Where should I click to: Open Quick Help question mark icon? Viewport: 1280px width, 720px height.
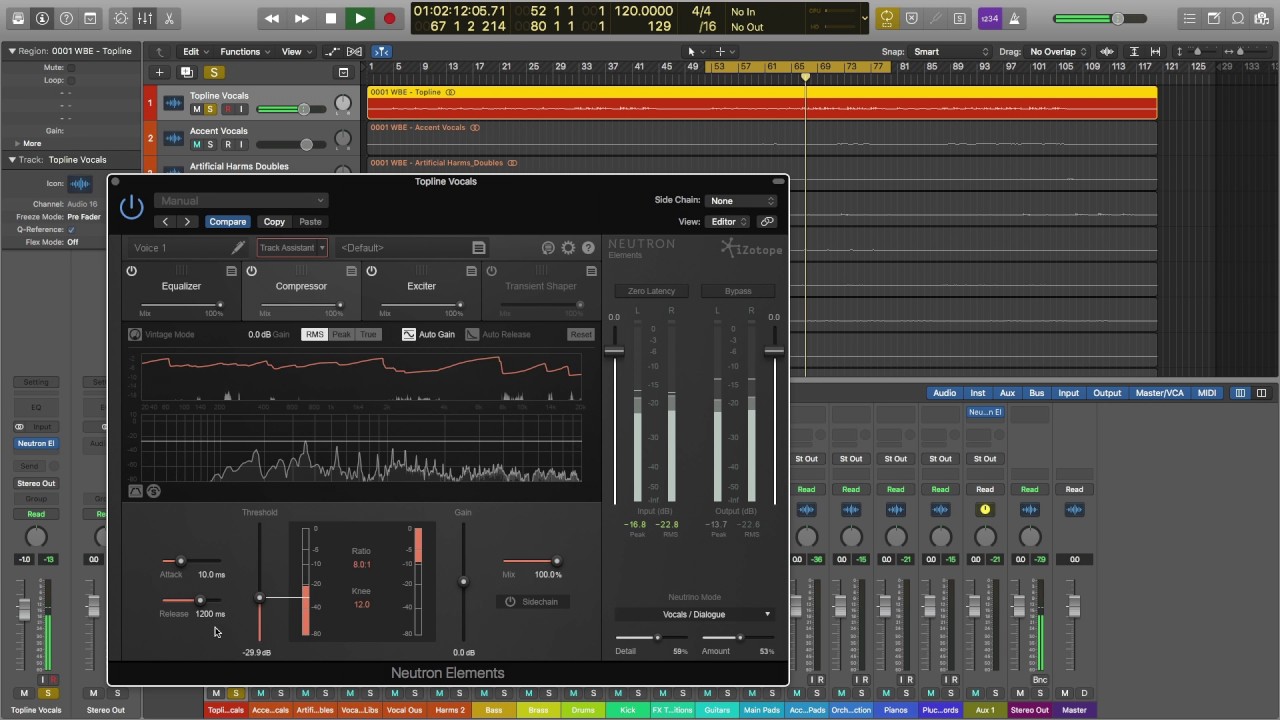[66, 18]
